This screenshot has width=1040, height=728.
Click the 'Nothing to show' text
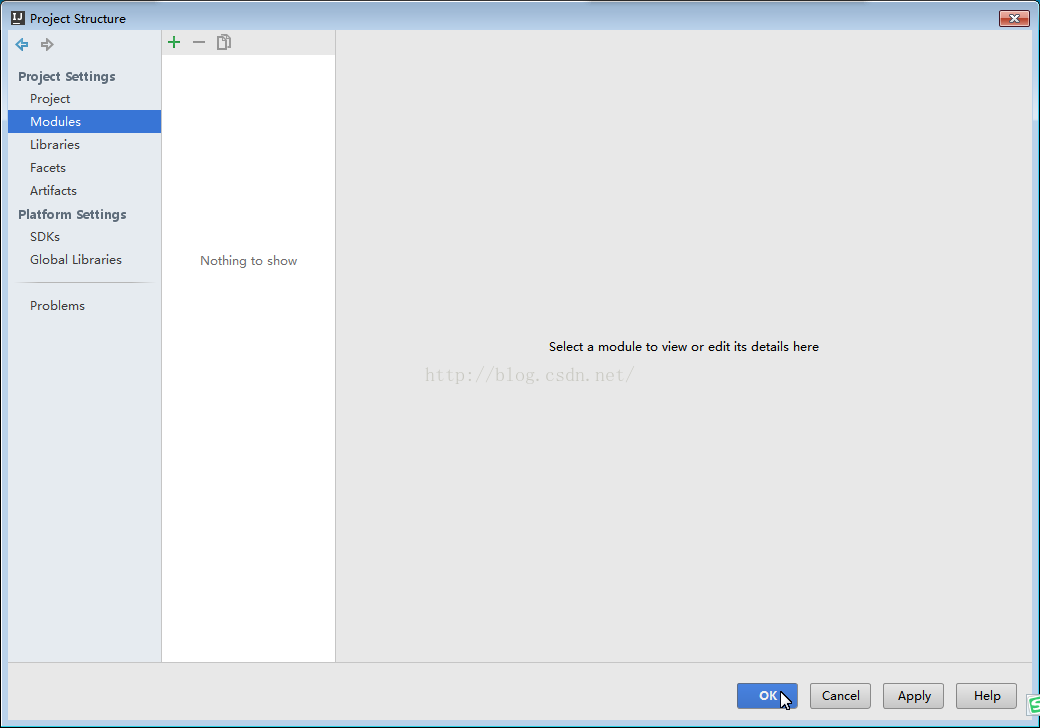[x=249, y=261]
